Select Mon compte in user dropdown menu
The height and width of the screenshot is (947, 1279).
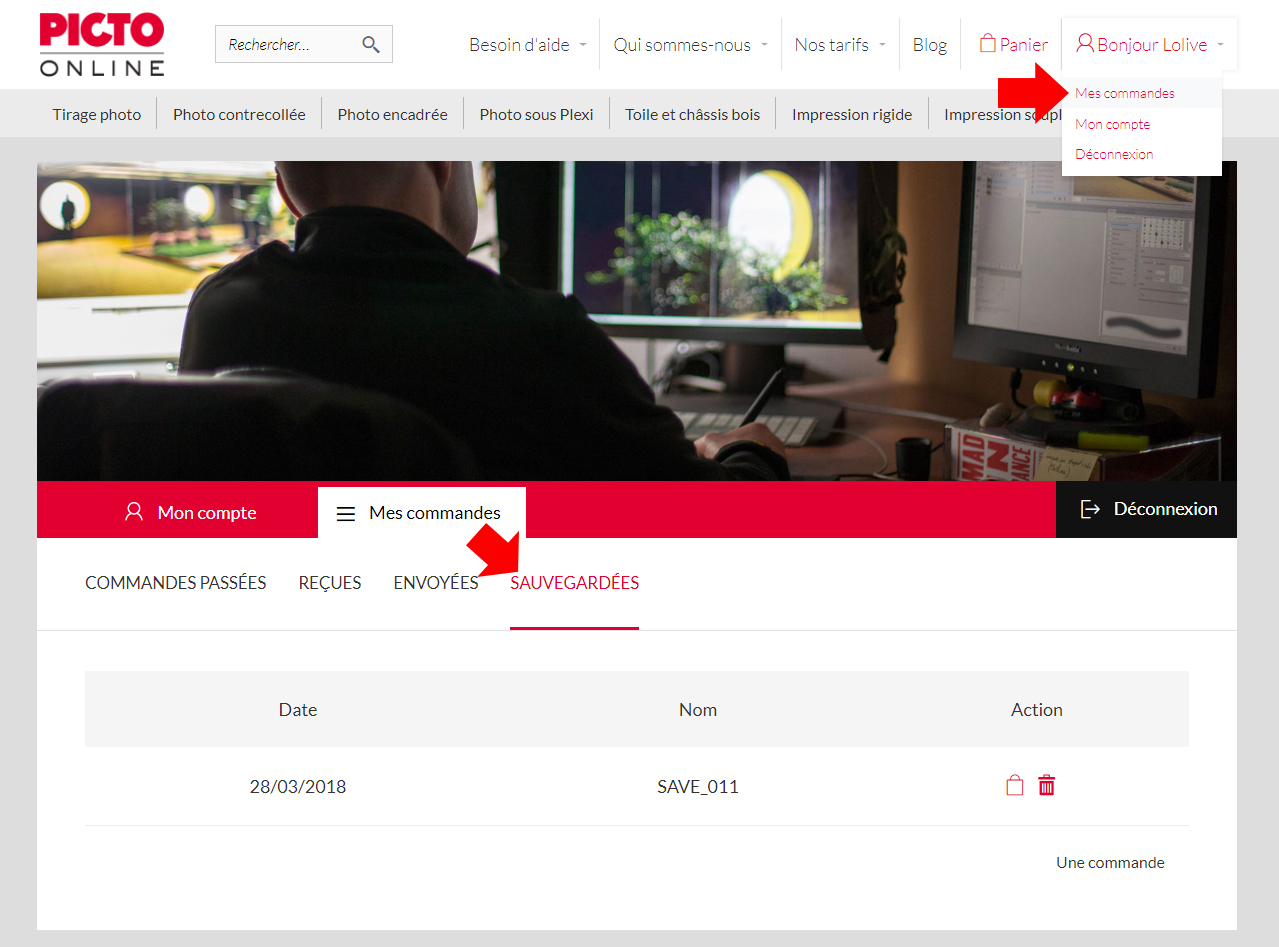pos(1112,124)
